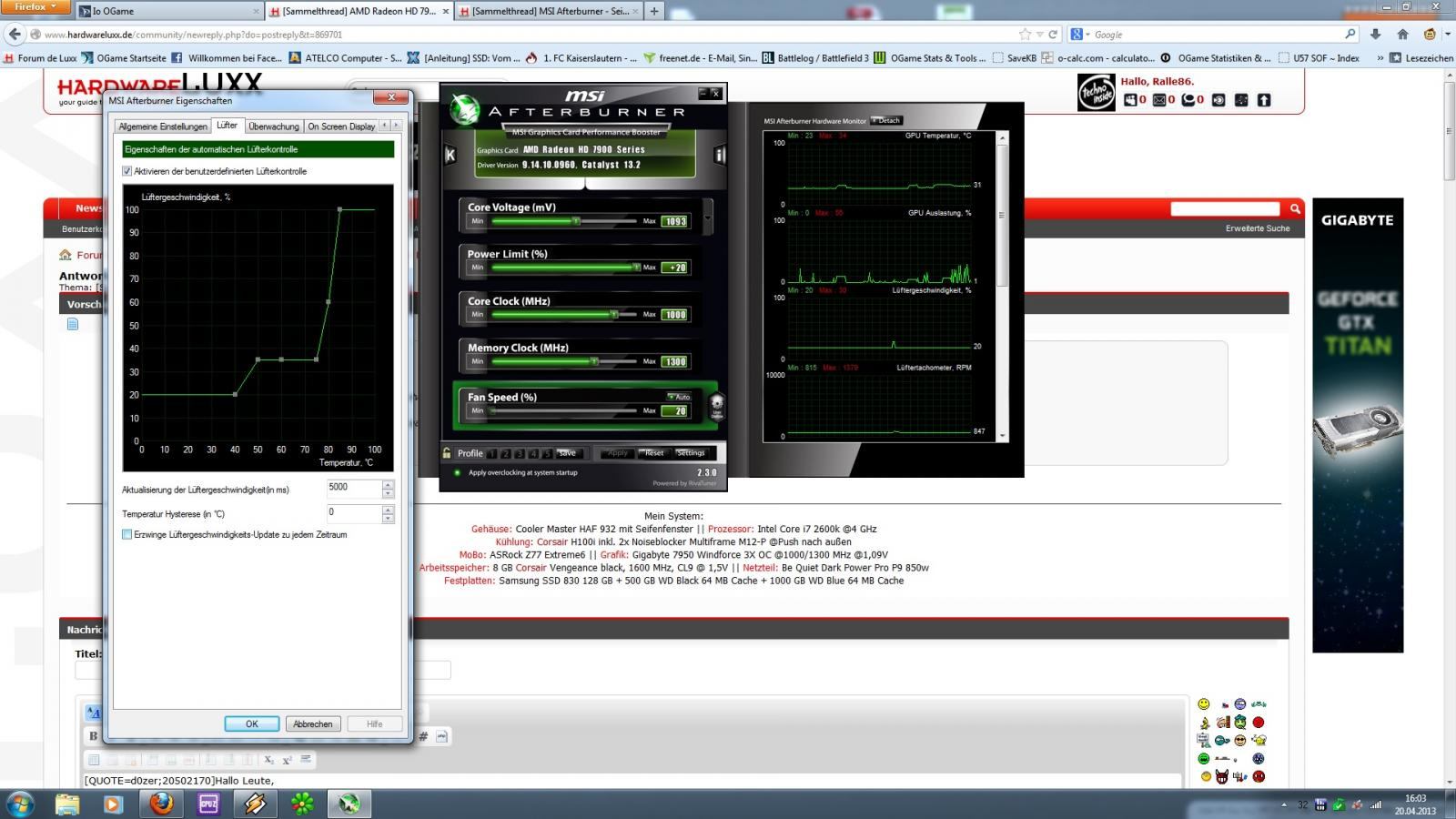Open Forum de Luxx bookmark
The width and height of the screenshot is (1456, 819).
tap(40, 57)
